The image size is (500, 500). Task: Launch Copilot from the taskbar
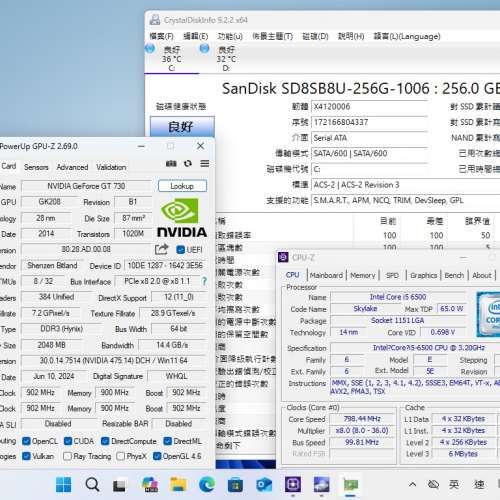(x=150, y=484)
